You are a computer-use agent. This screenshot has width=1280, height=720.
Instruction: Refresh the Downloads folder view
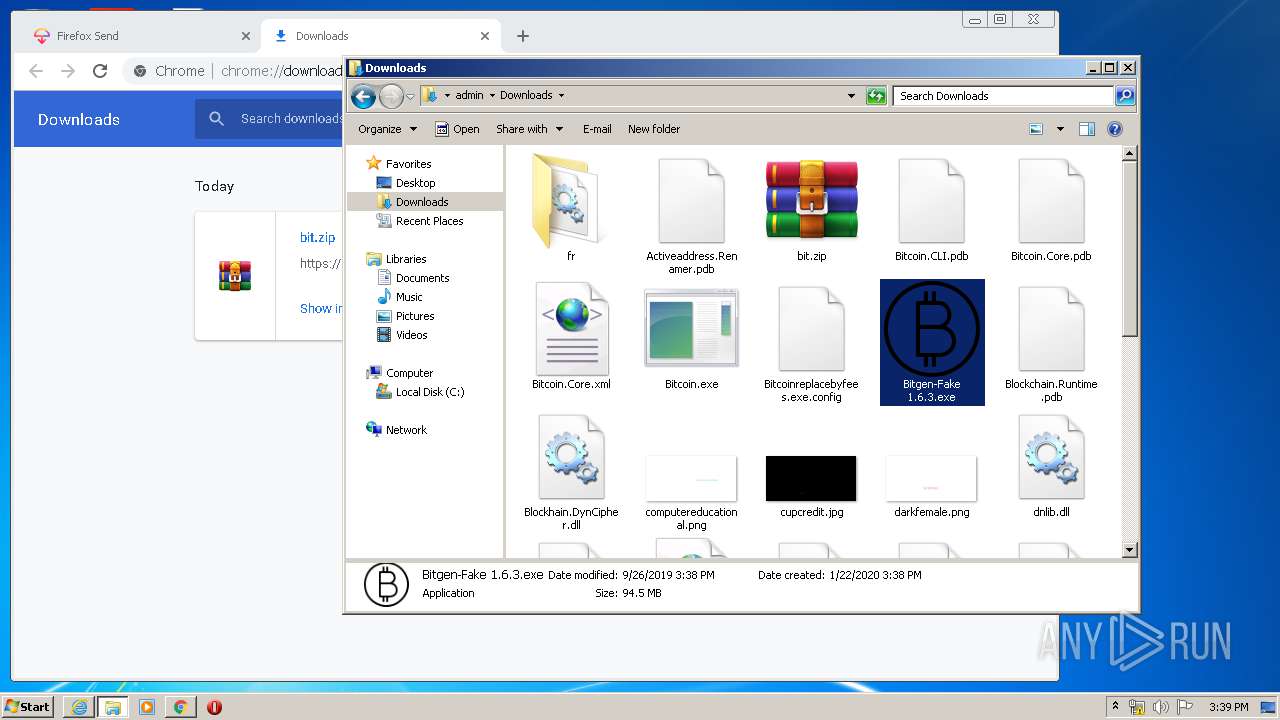click(x=876, y=96)
